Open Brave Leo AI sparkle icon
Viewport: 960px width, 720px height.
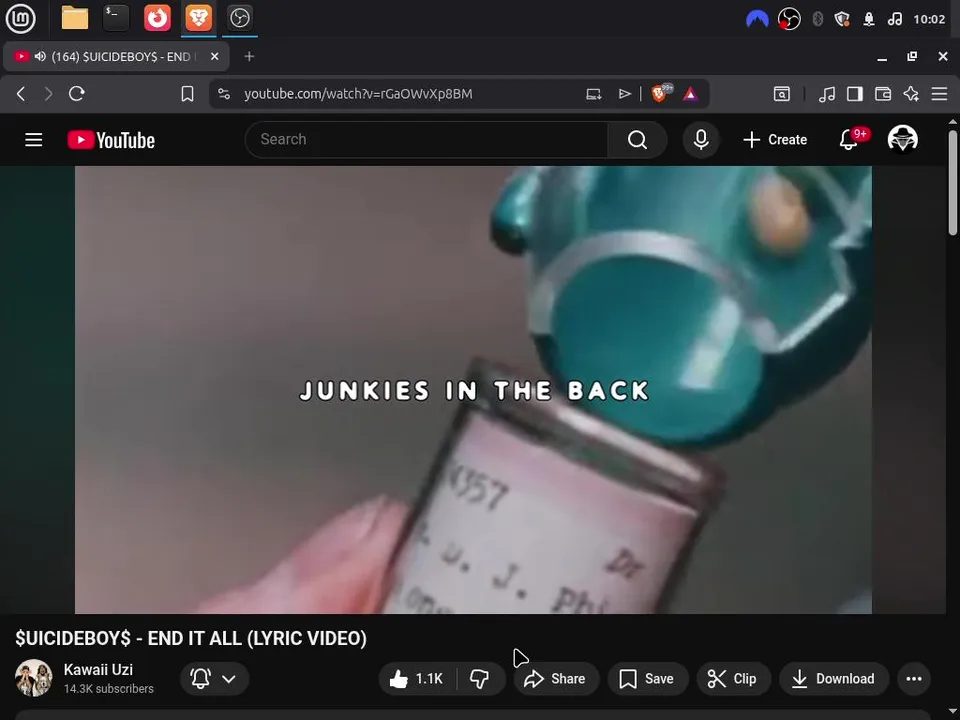(911, 94)
